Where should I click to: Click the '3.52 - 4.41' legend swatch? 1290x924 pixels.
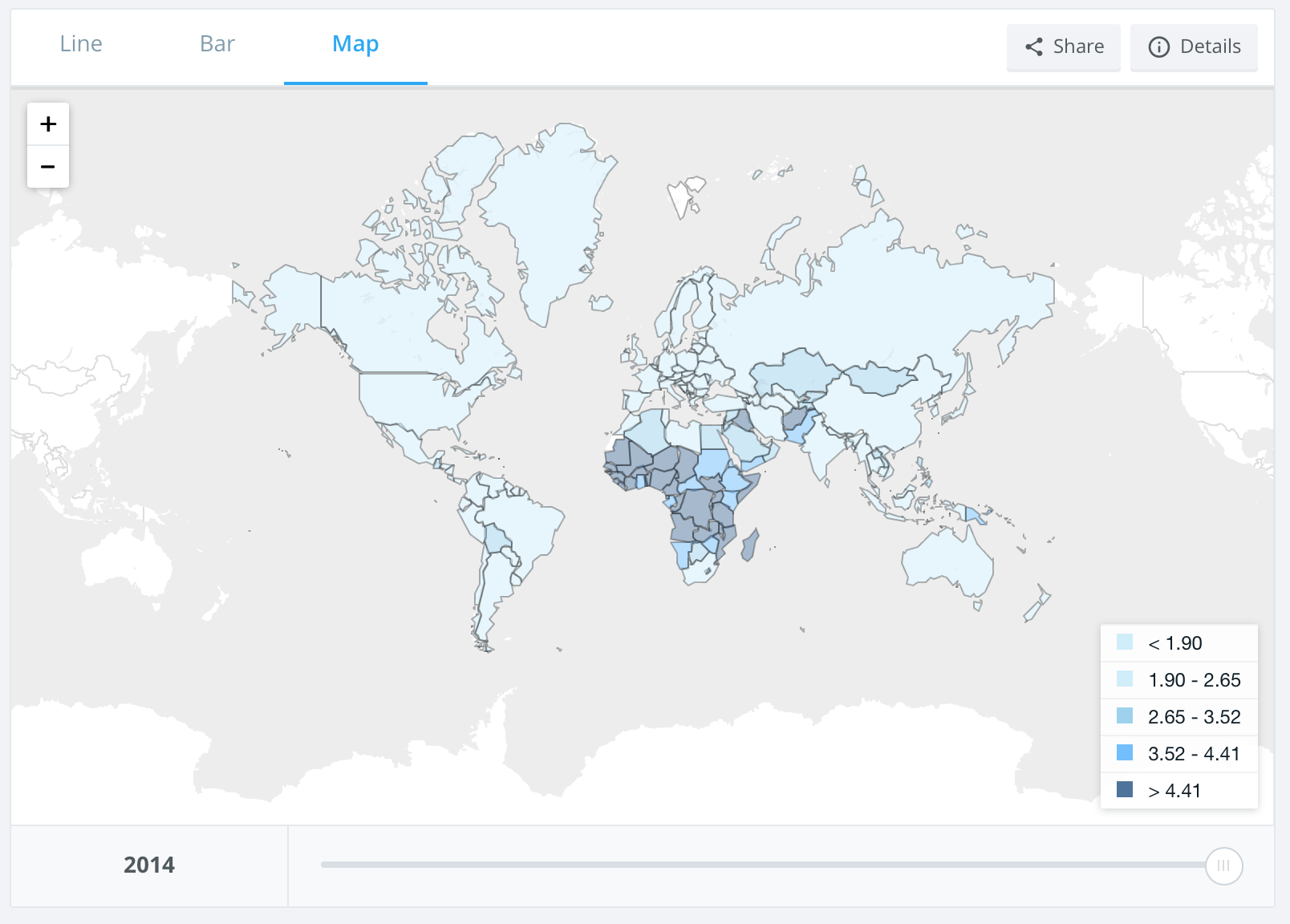pyautogui.click(x=1125, y=753)
